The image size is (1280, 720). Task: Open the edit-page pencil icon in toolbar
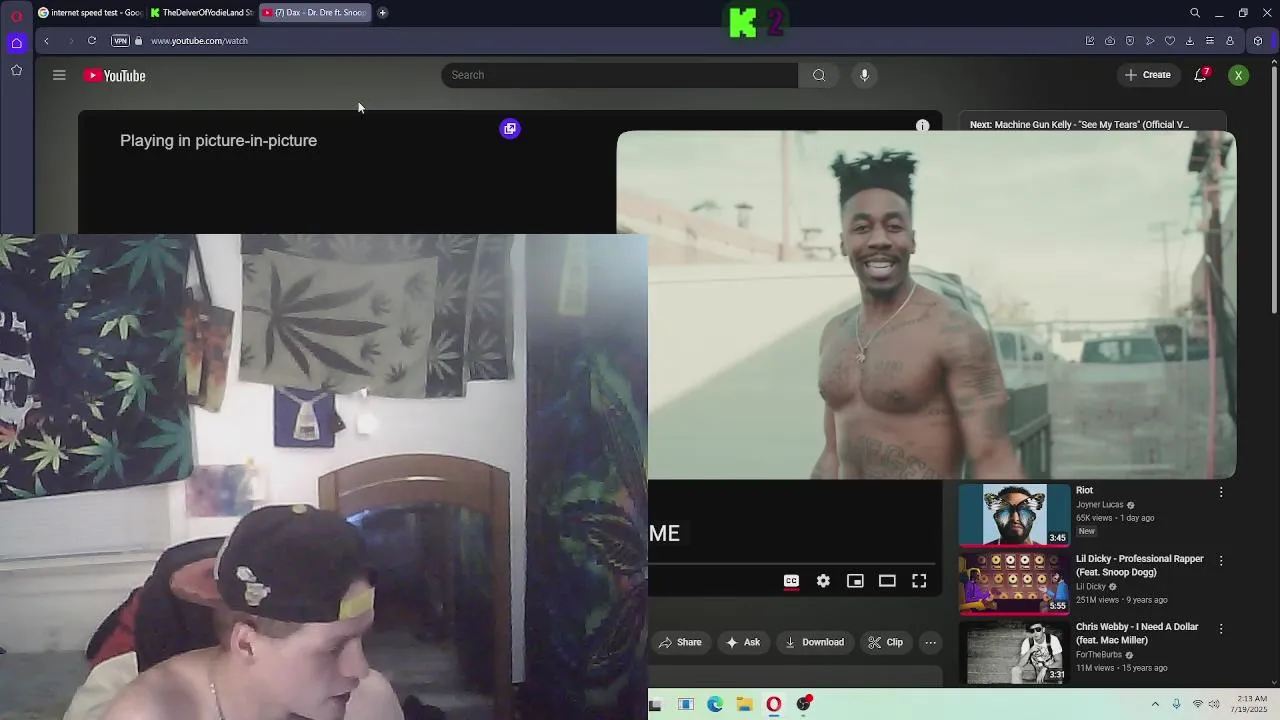click(x=1090, y=41)
